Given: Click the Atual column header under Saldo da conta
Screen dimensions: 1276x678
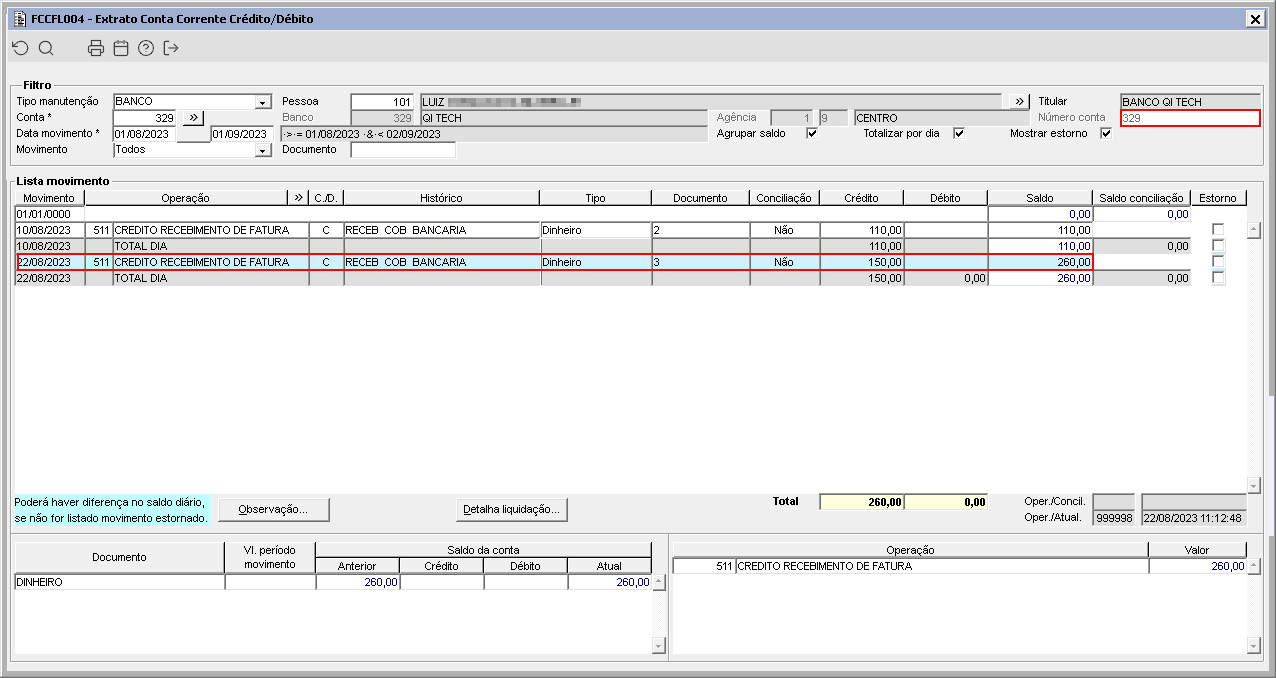Looking at the screenshot, I should (x=610, y=566).
